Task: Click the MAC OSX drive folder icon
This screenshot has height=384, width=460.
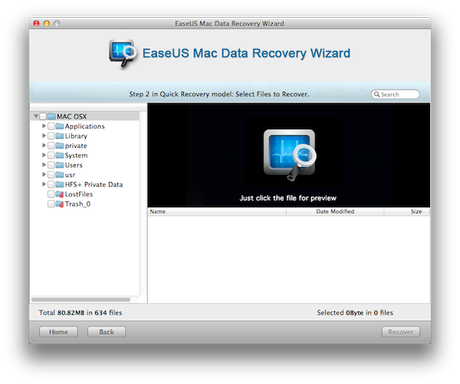Action: pyautogui.click(x=51, y=116)
